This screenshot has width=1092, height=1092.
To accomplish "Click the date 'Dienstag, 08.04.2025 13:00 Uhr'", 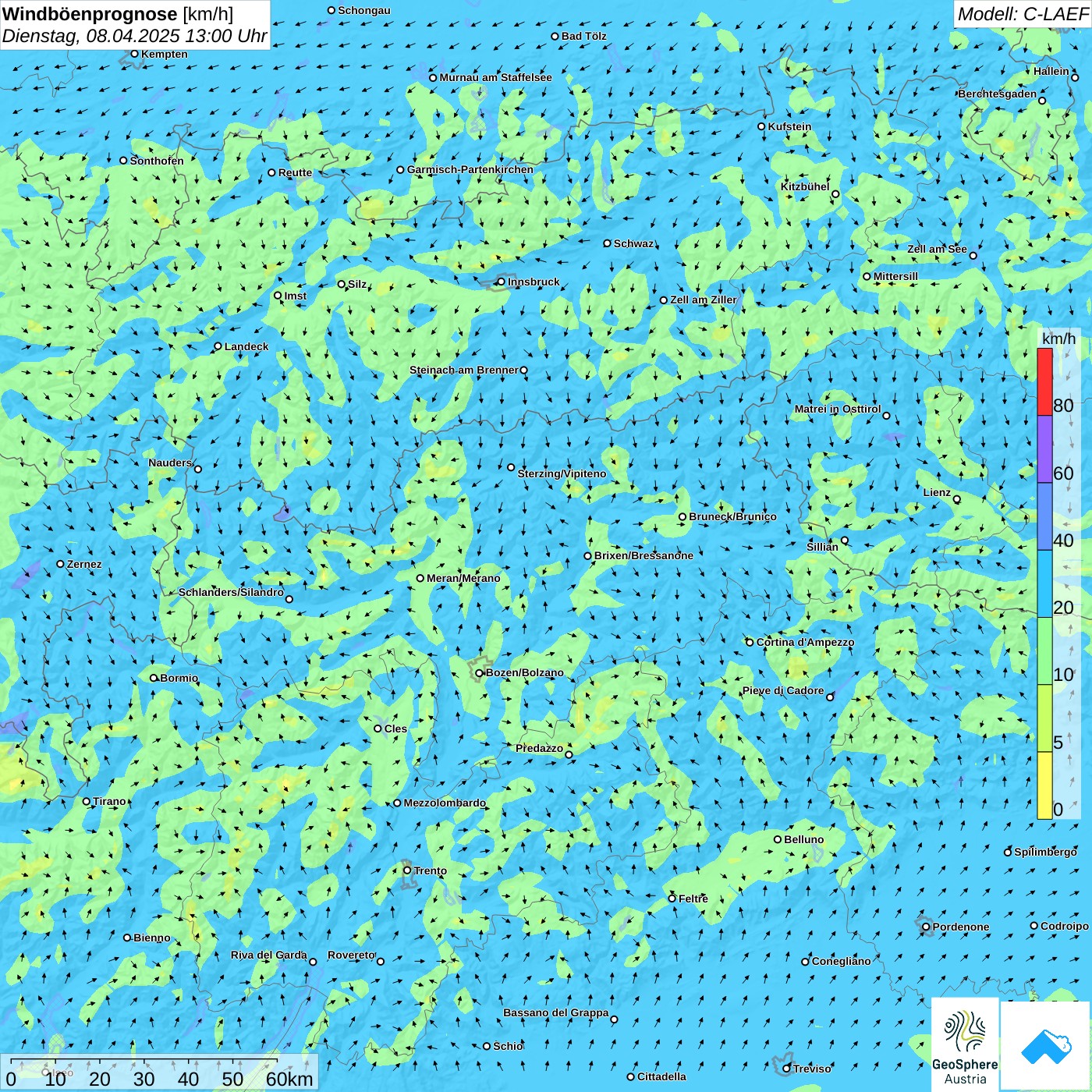I will (134, 37).
